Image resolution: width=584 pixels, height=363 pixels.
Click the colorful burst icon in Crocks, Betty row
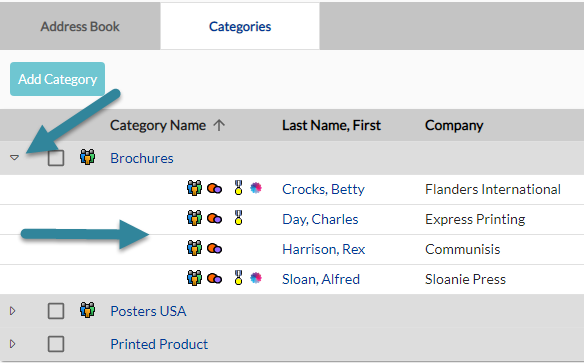[256, 188]
